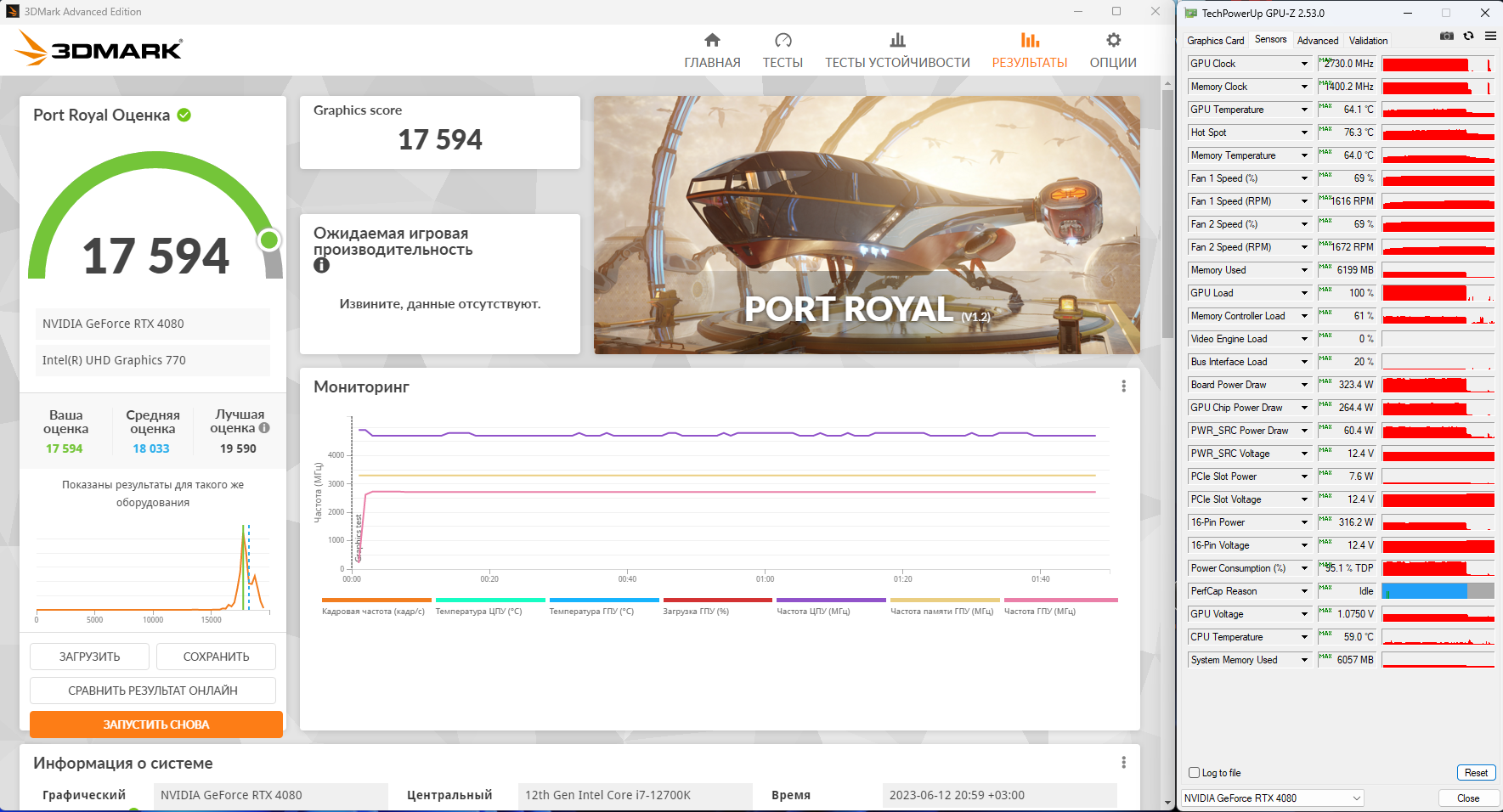Enable the Log to file checkbox in GPU-Z
The width and height of the screenshot is (1503, 812).
tap(1194, 773)
